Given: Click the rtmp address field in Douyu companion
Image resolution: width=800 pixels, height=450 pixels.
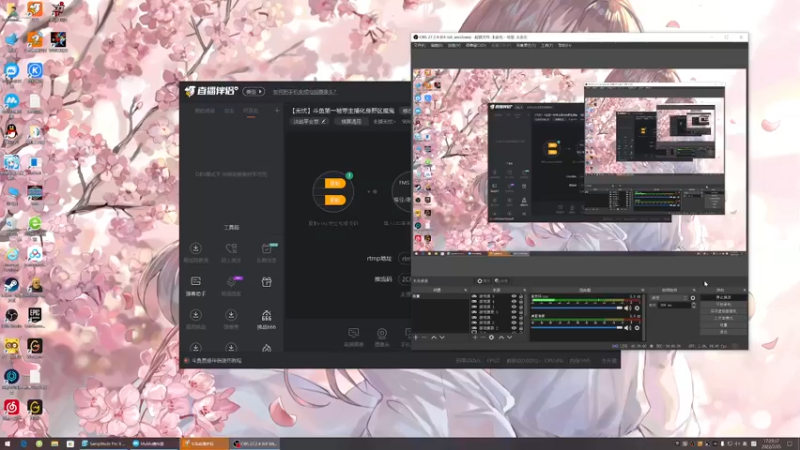Looking at the screenshot, I should click(406, 259).
